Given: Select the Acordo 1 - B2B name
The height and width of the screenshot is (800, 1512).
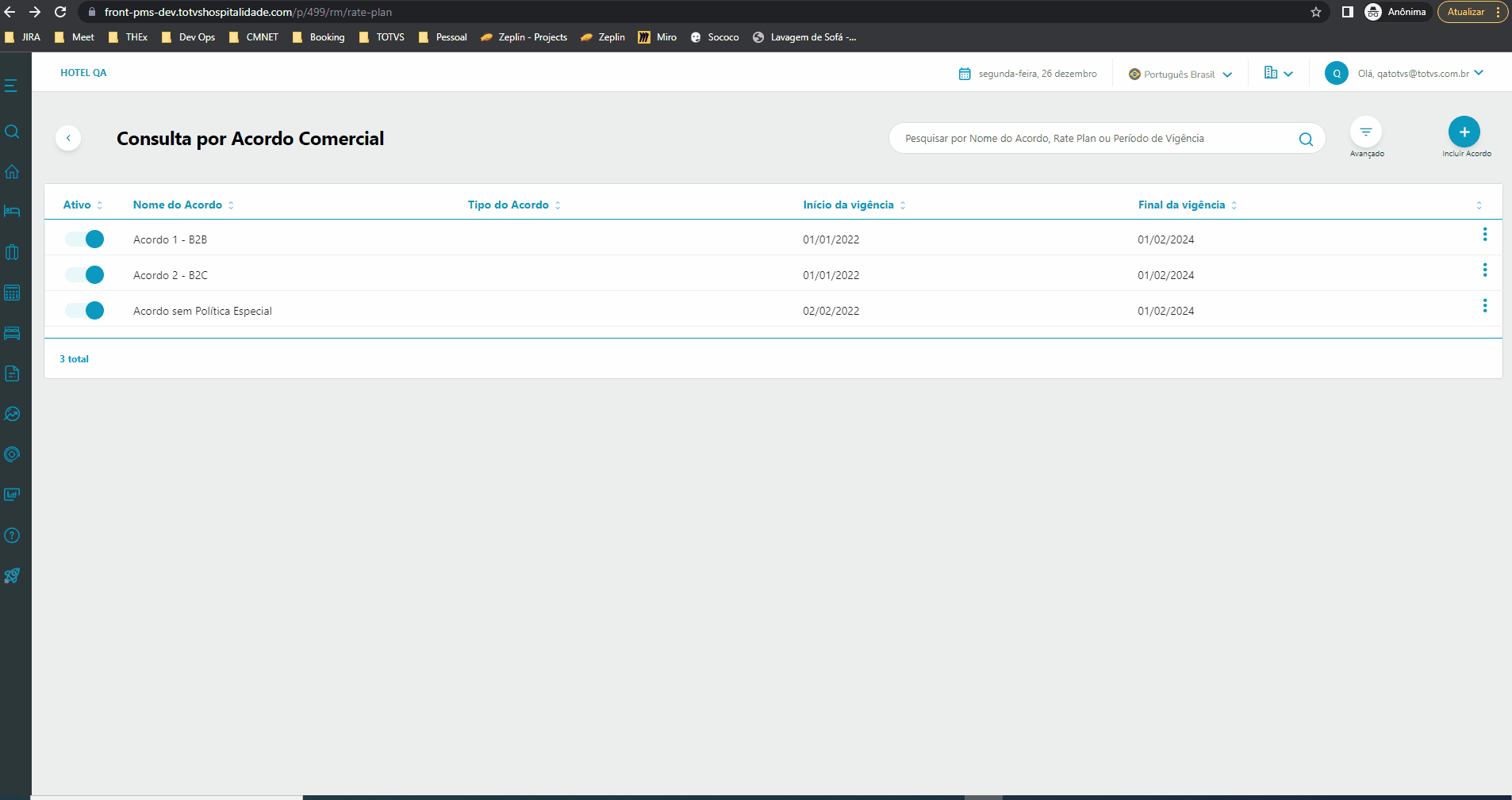Looking at the screenshot, I should [170, 239].
